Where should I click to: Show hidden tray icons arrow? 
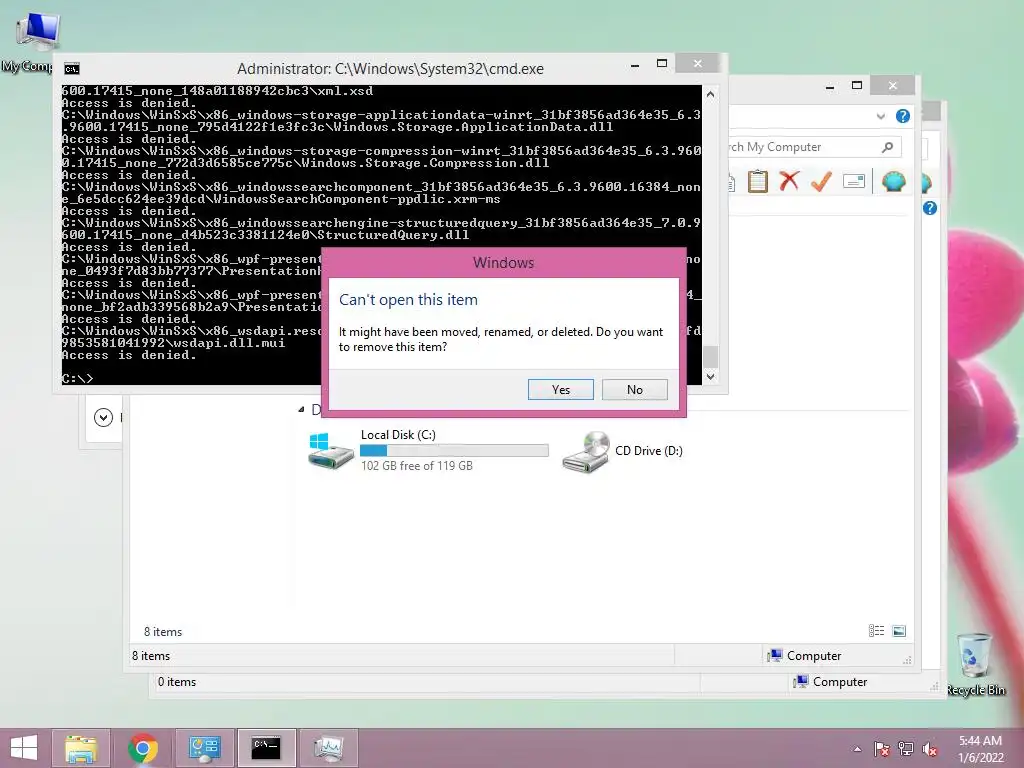pyautogui.click(x=857, y=749)
